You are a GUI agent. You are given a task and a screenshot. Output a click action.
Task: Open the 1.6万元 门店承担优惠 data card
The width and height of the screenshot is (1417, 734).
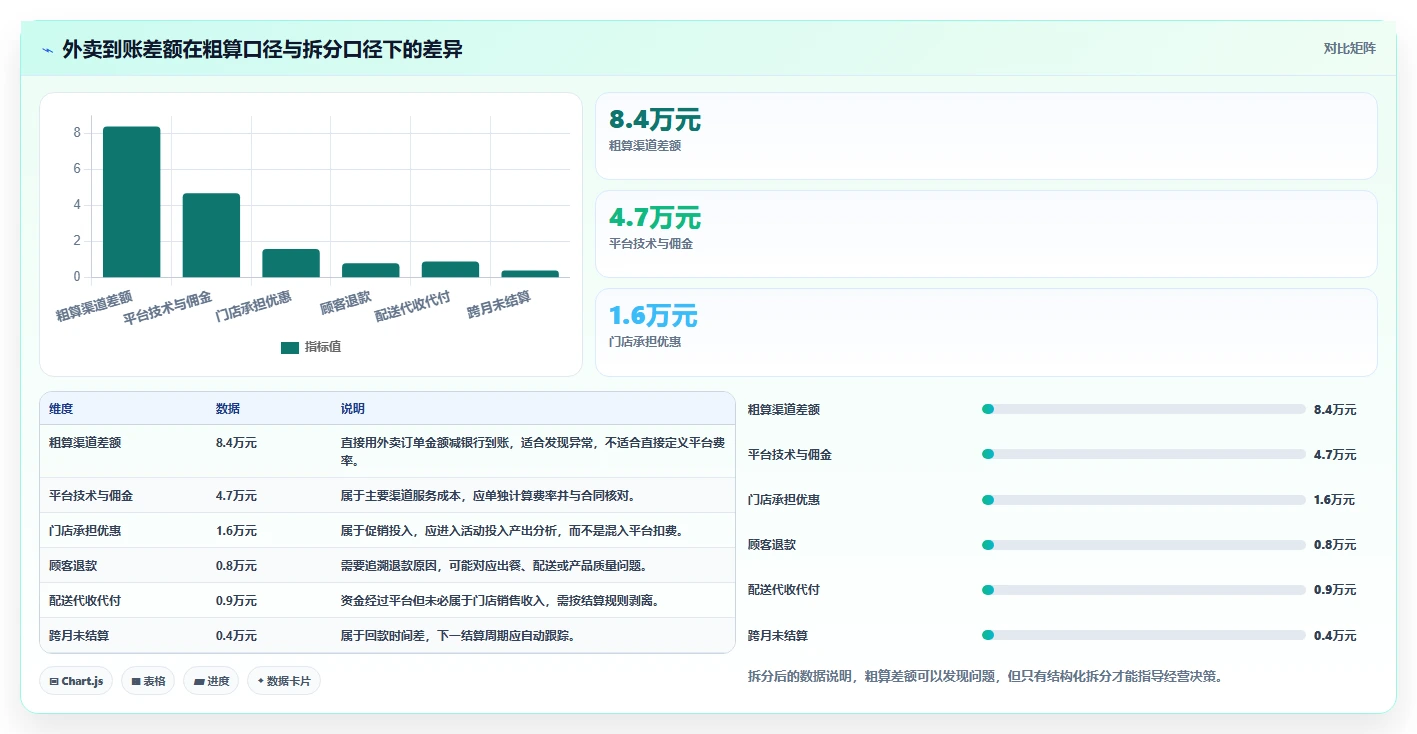click(x=986, y=332)
